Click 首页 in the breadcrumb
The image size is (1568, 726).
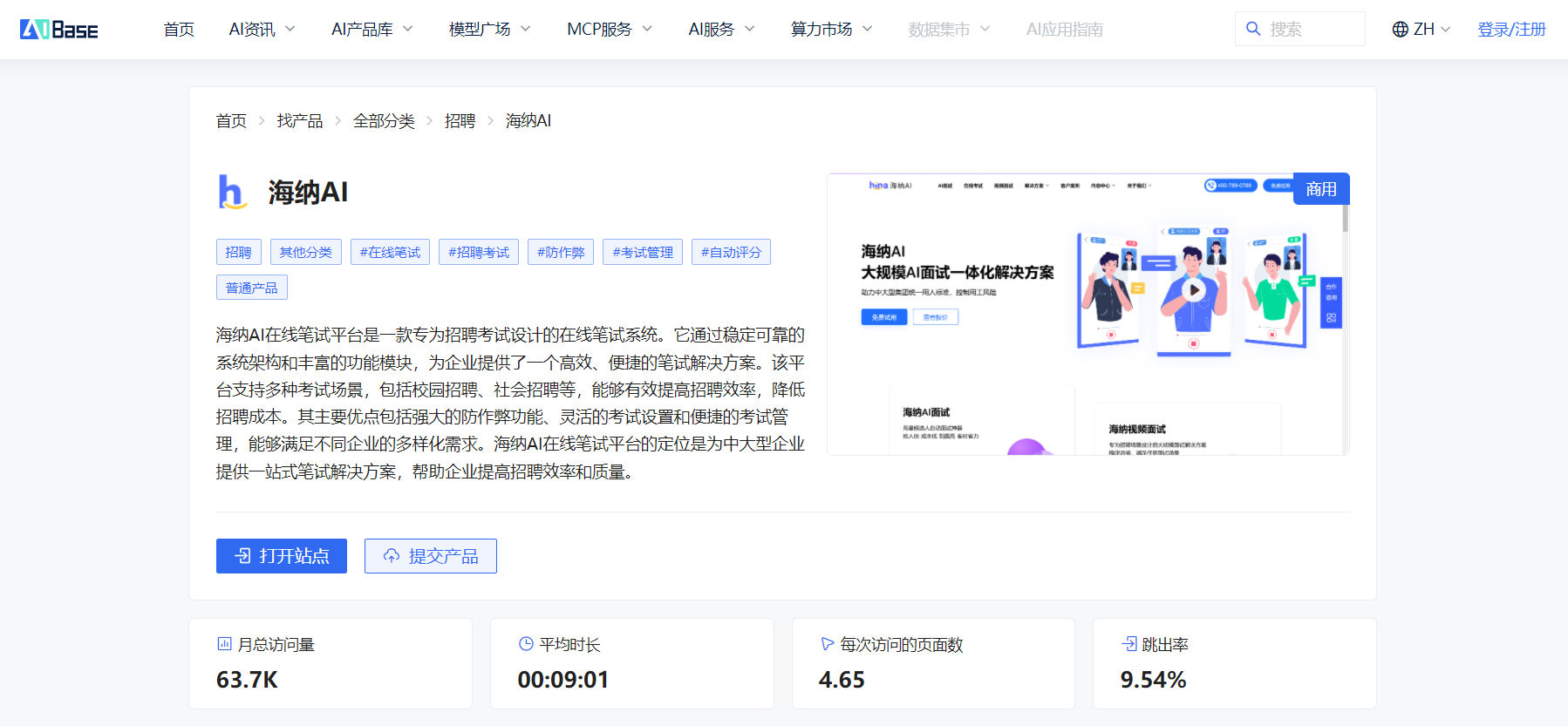tap(231, 121)
